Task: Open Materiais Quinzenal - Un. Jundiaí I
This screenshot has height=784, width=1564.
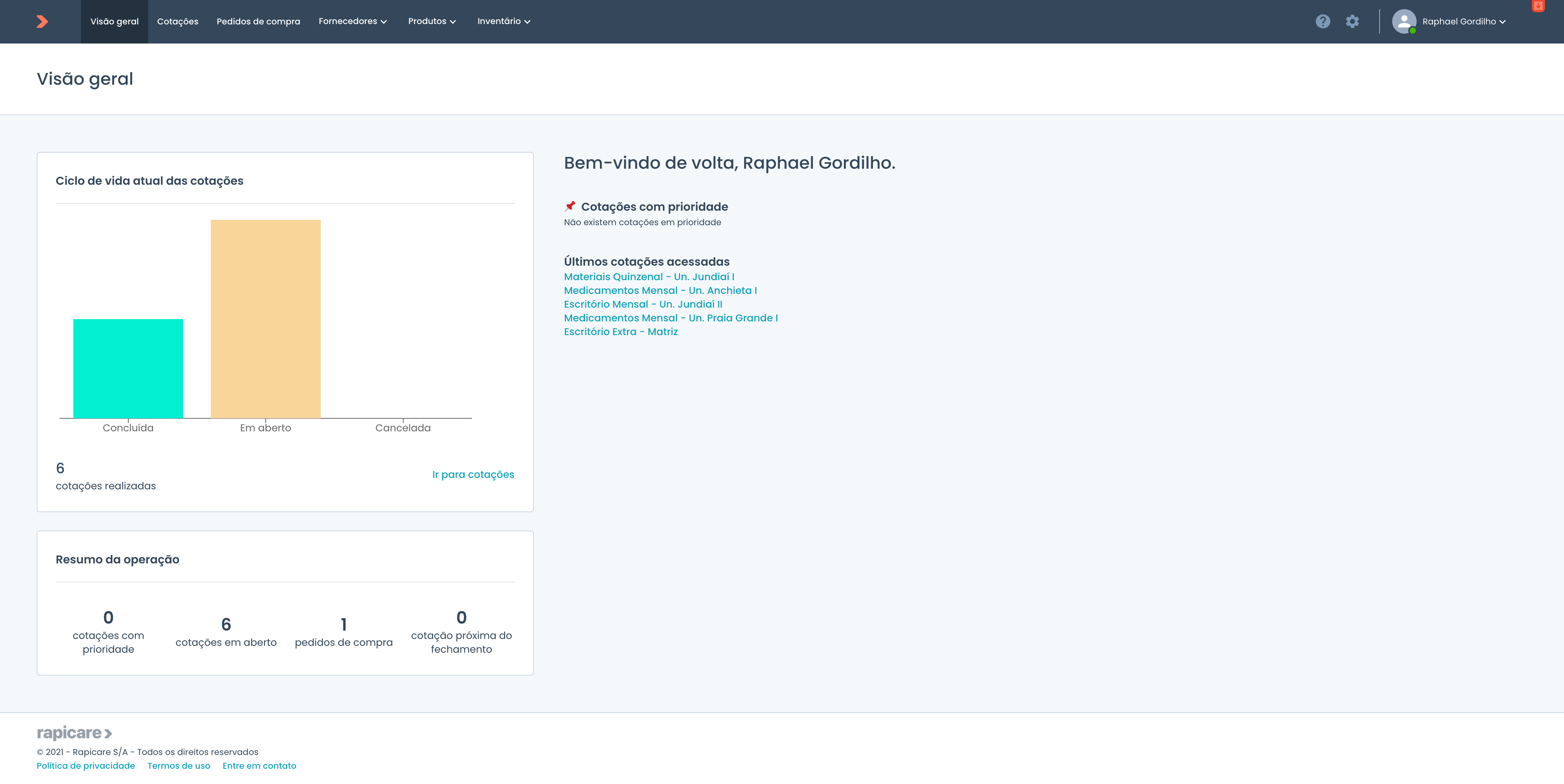Action: (648, 277)
